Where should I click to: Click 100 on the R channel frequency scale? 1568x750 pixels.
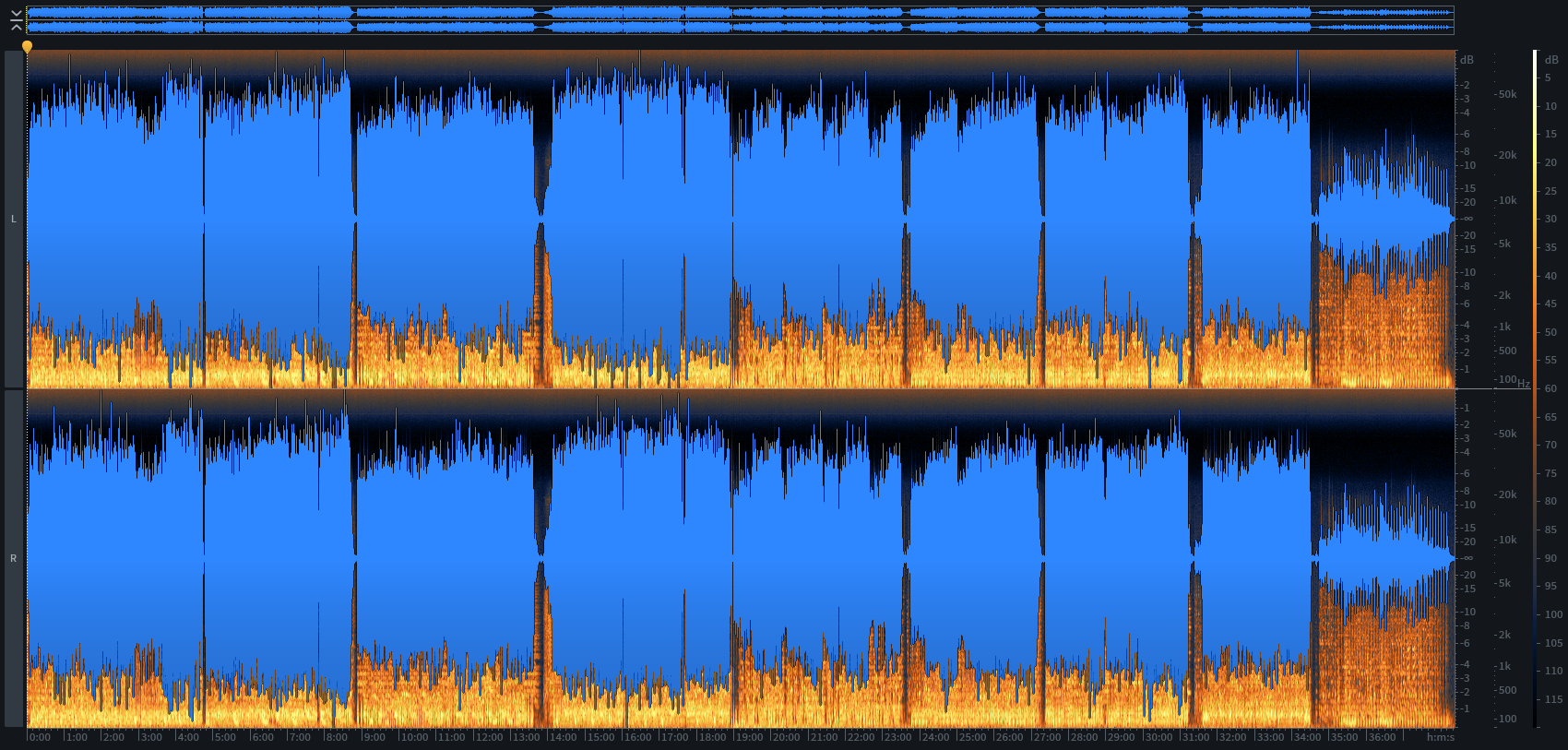click(1507, 719)
